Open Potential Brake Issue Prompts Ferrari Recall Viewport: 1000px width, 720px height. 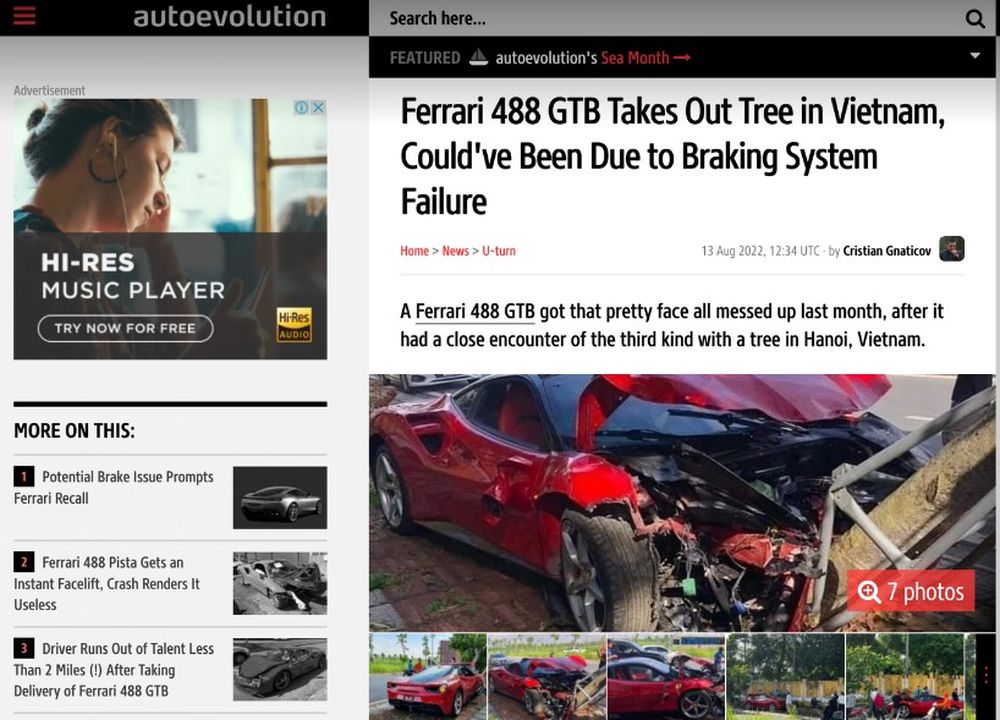click(x=114, y=487)
